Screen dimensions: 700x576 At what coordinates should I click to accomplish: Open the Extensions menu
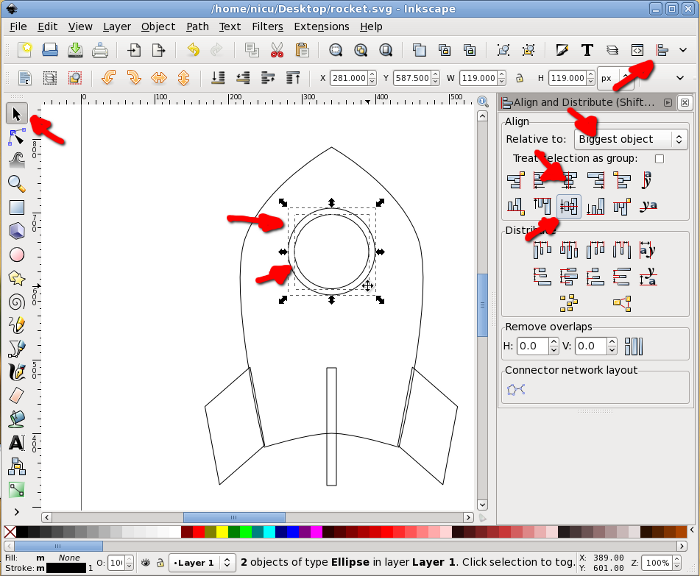pos(321,27)
